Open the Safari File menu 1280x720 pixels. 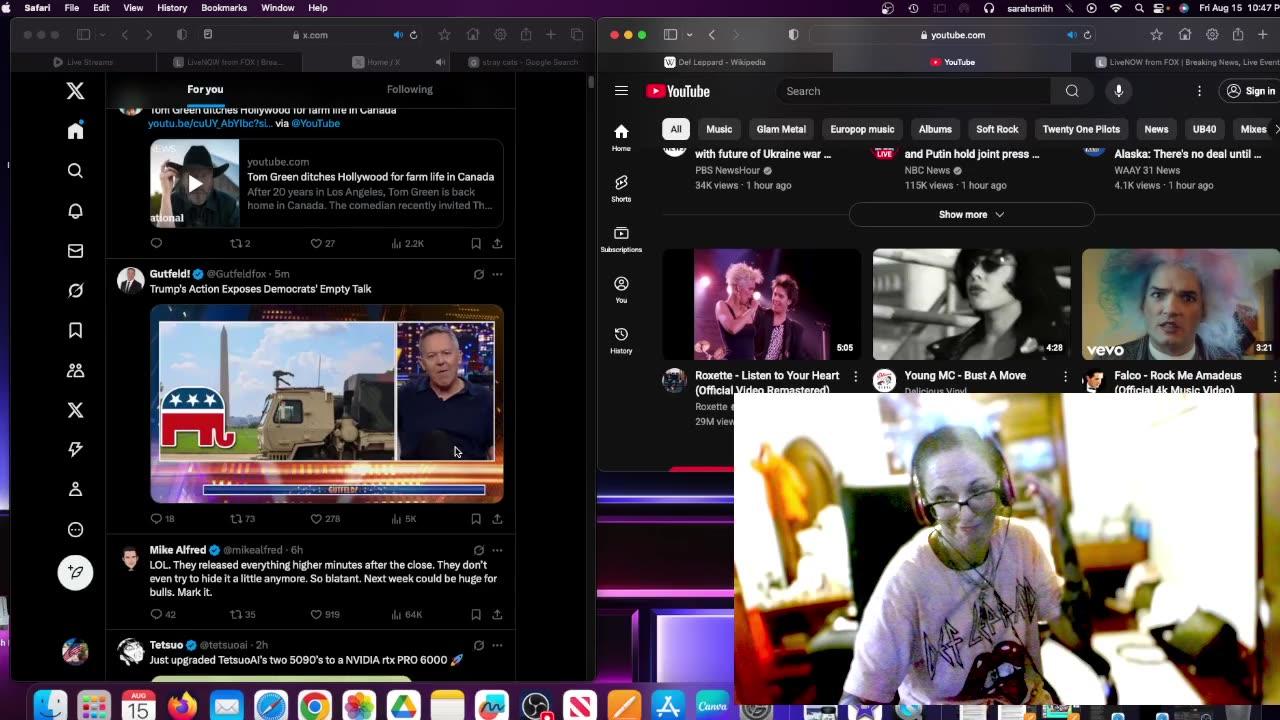(72, 7)
